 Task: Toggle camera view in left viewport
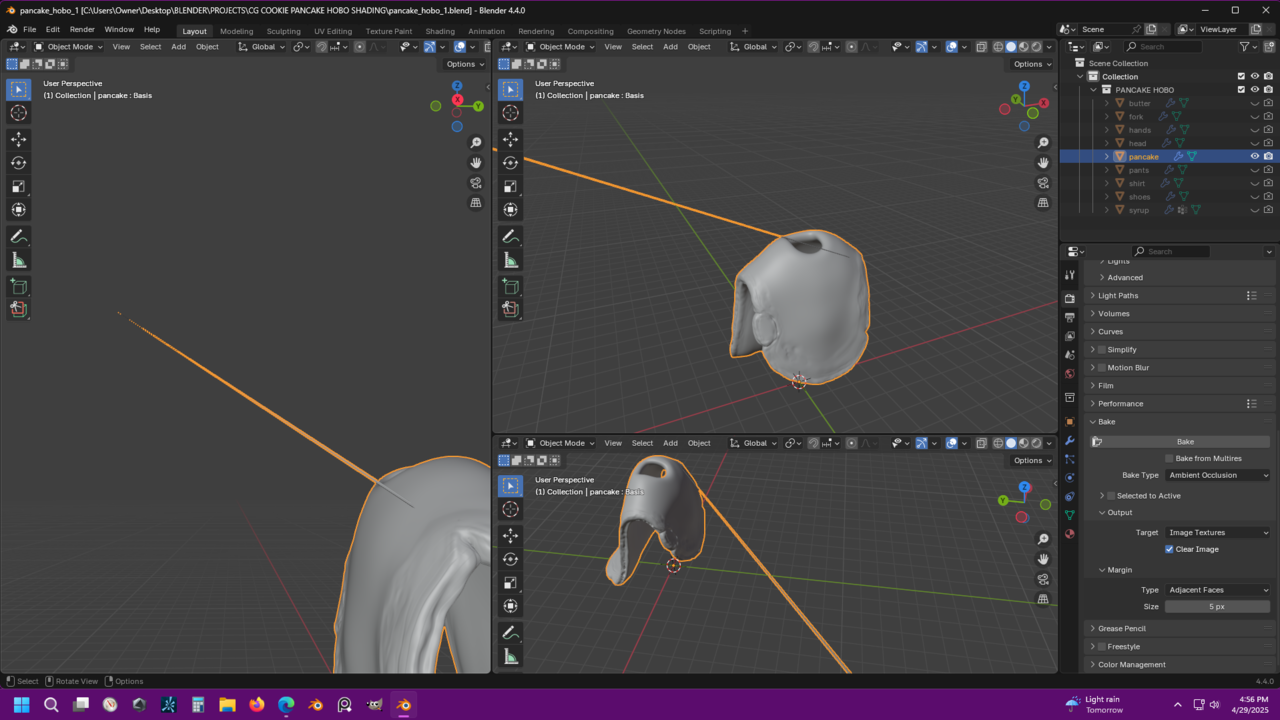tap(476, 183)
